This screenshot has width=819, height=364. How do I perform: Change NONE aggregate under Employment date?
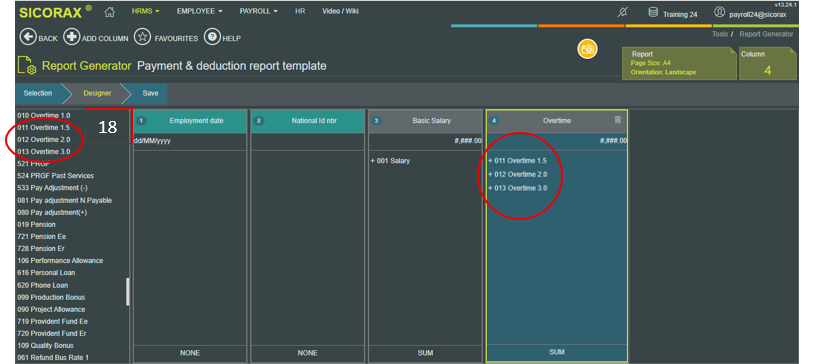click(x=190, y=354)
